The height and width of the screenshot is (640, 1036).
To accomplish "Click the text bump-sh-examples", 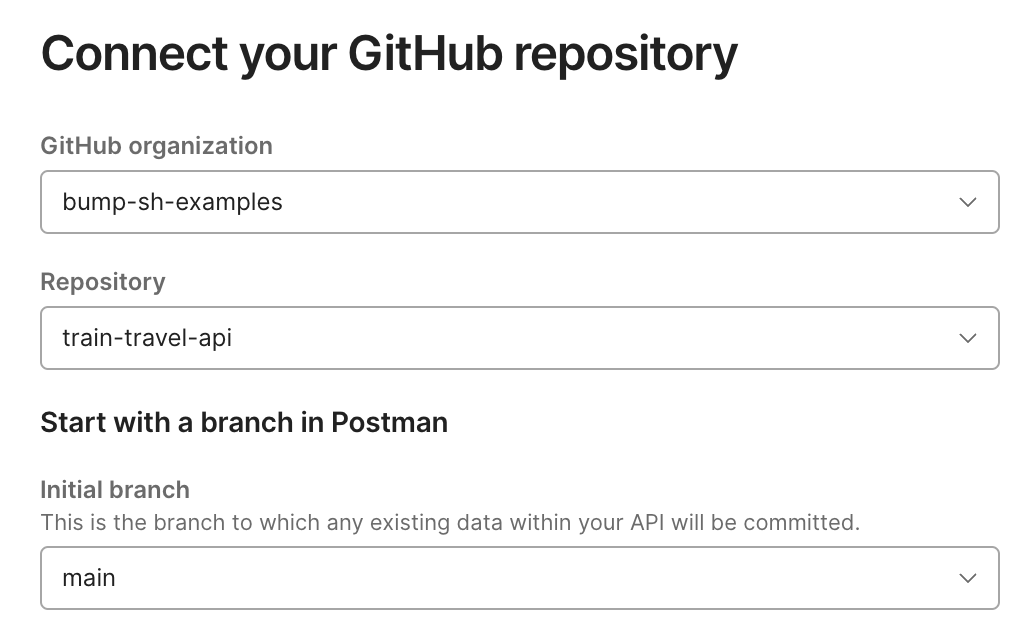I will click(172, 202).
